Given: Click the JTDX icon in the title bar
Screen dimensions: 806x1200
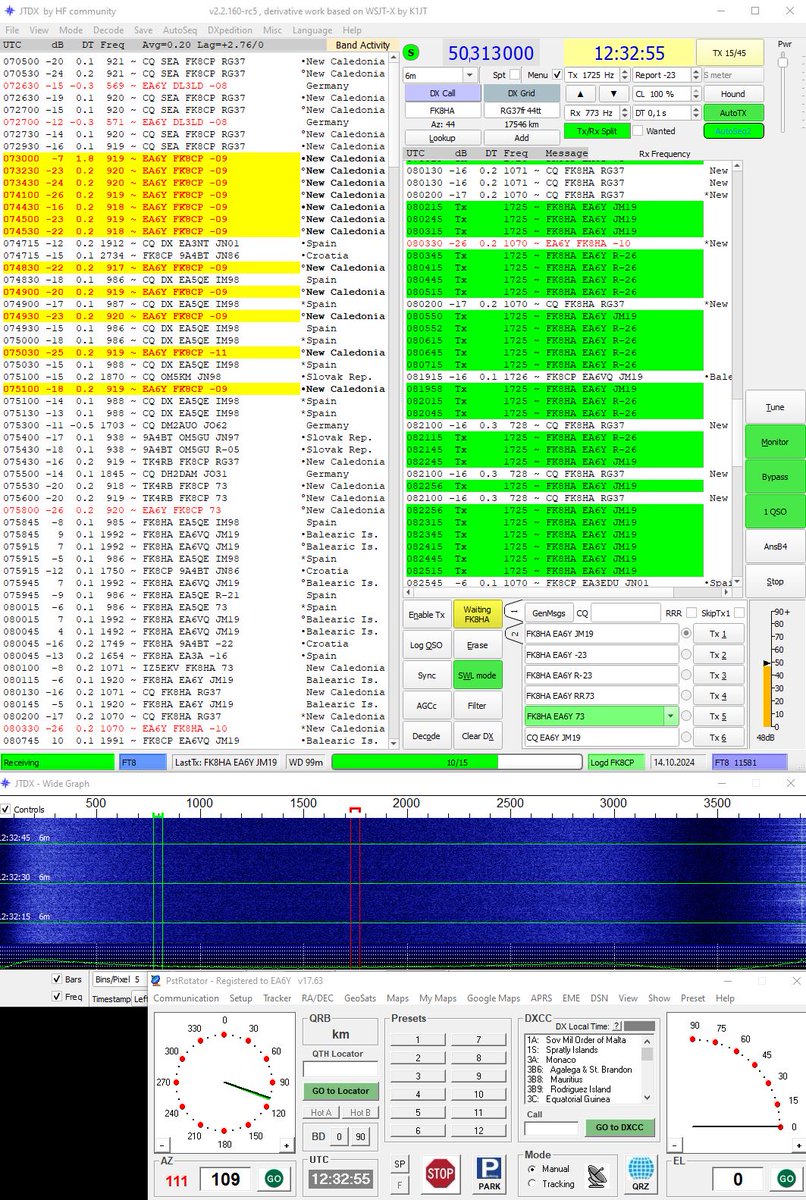Looking at the screenshot, I should (9, 11).
